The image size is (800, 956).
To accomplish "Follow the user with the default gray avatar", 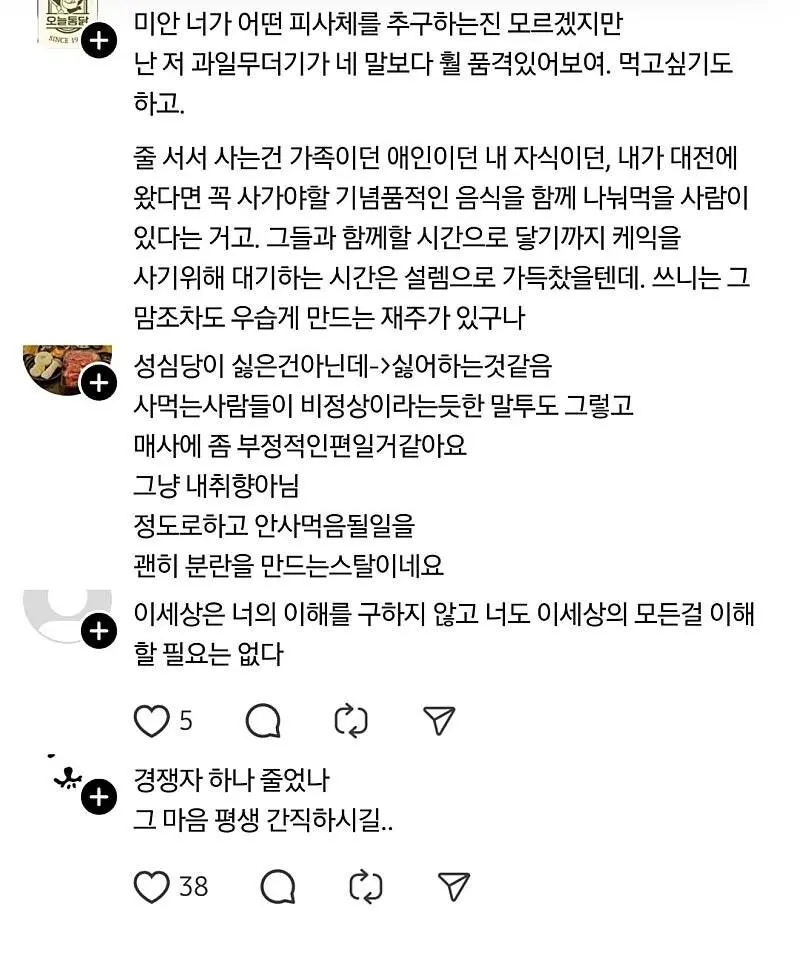I will 99,631.
